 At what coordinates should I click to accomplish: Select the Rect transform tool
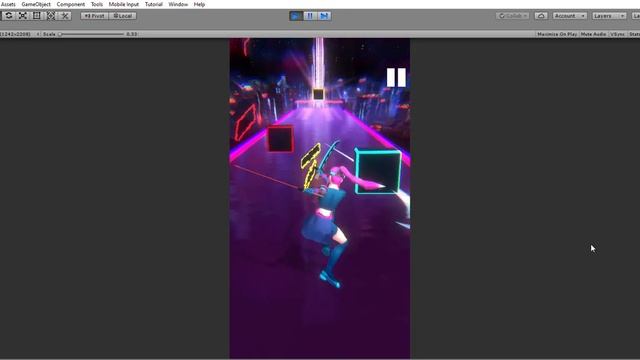(x=37, y=16)
